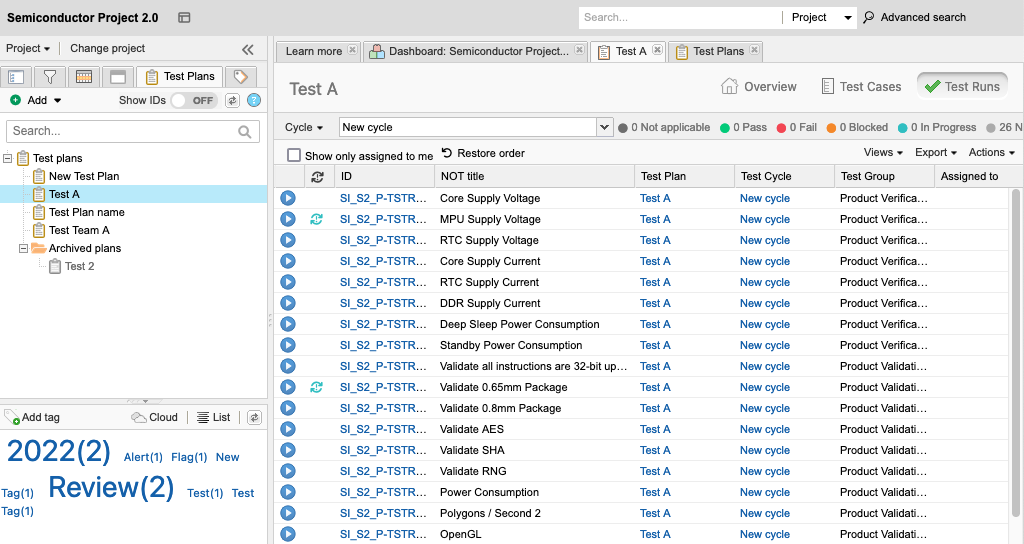Click Change project
The height and width of the screenshot is (544, 1024).
point(108,48)
